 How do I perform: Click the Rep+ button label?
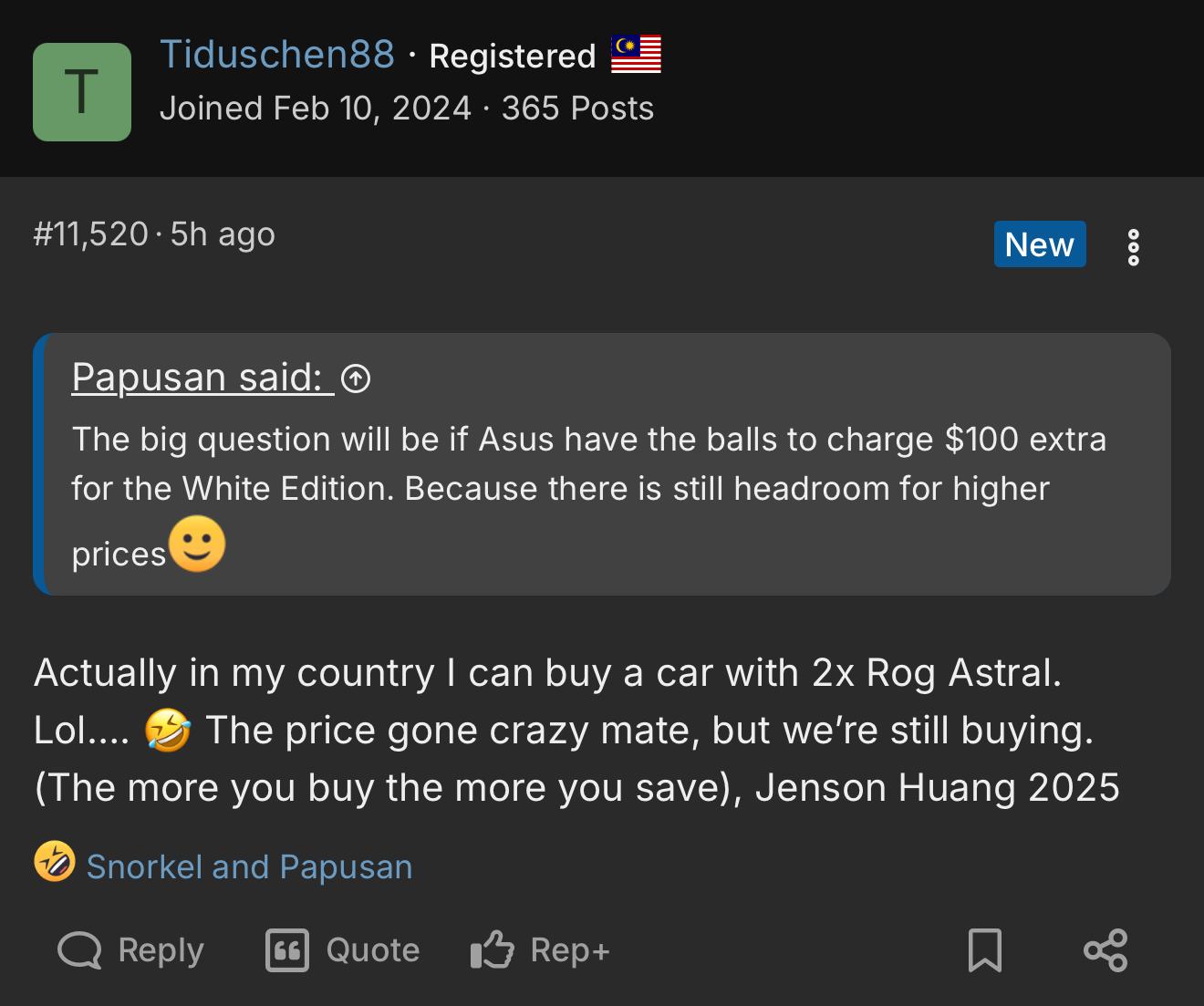[570, 950]
